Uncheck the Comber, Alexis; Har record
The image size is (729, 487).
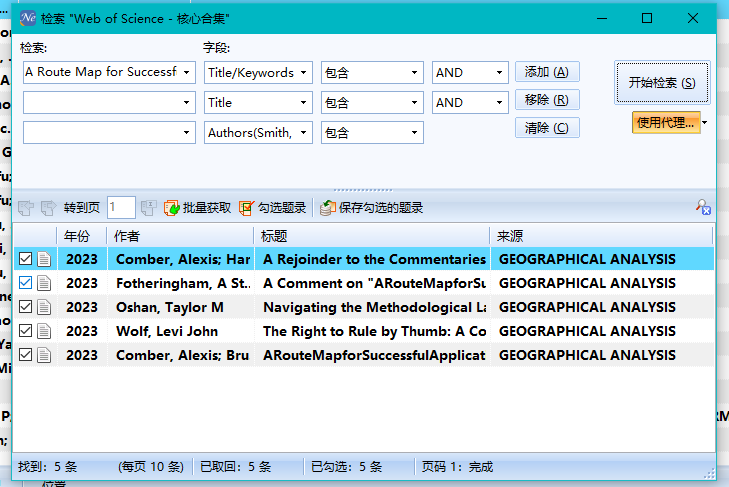pos(26,259)
